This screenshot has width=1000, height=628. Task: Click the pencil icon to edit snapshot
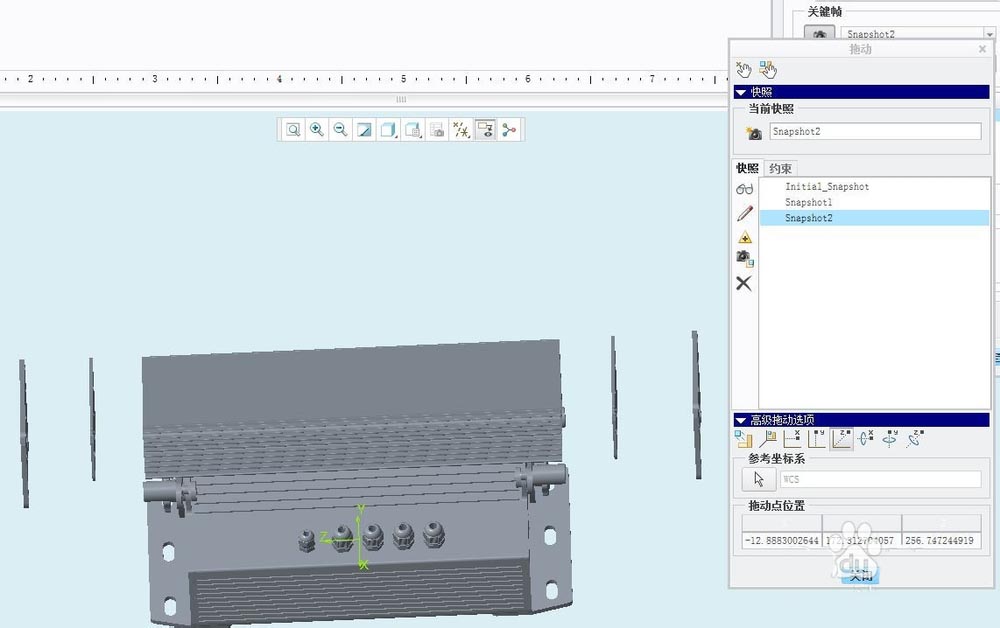point(743,212)
